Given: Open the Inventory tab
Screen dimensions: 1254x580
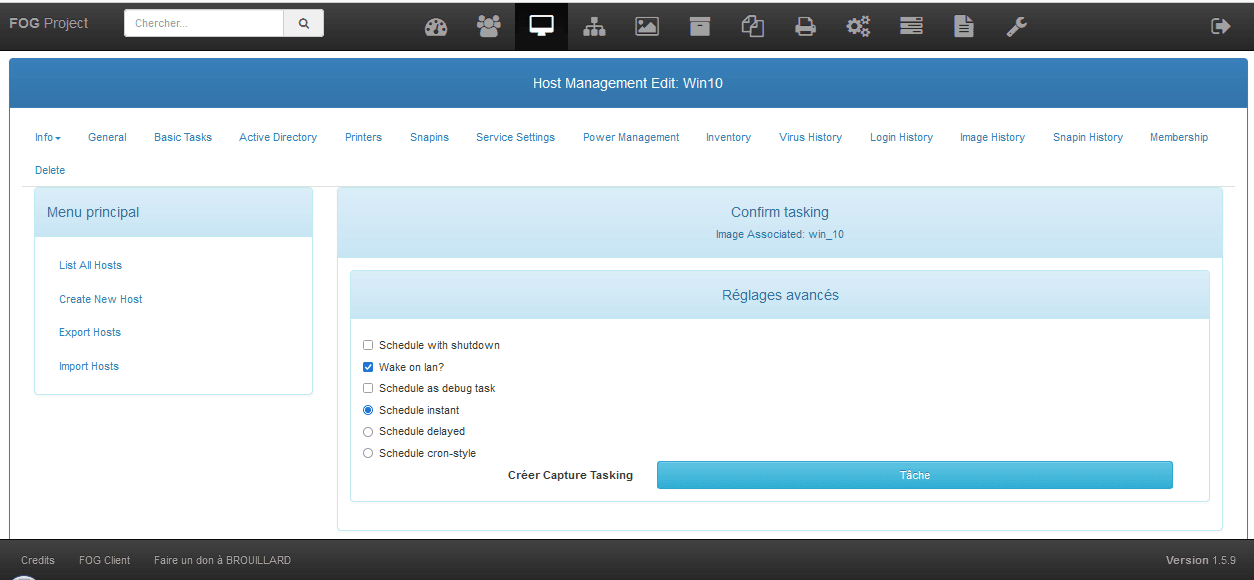Looking at the screenshot, I should pos(728,138).
